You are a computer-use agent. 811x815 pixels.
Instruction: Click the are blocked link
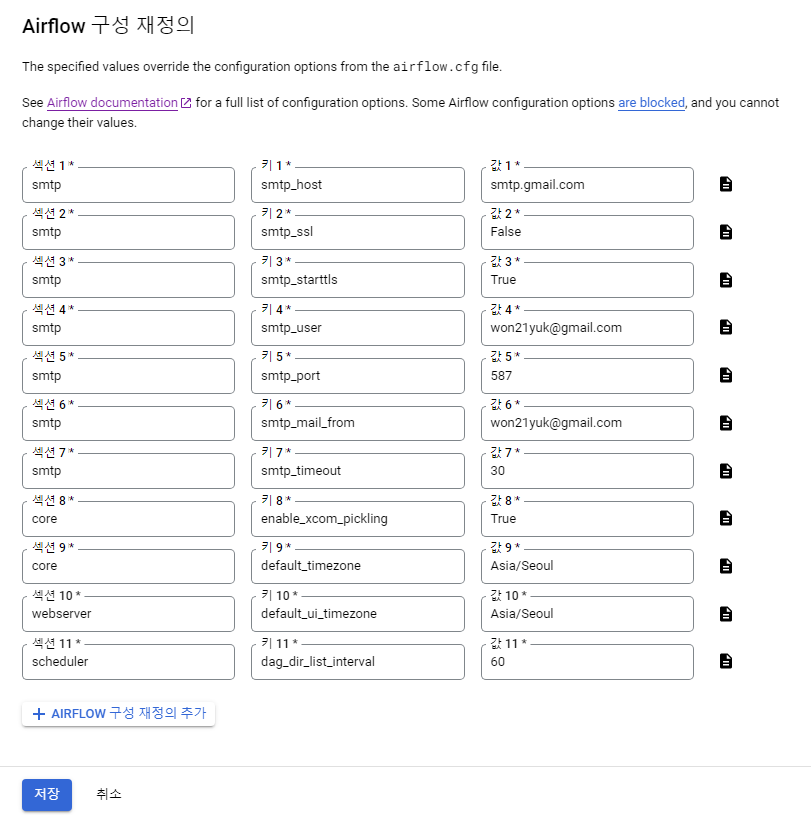click(x=651, y=102)
